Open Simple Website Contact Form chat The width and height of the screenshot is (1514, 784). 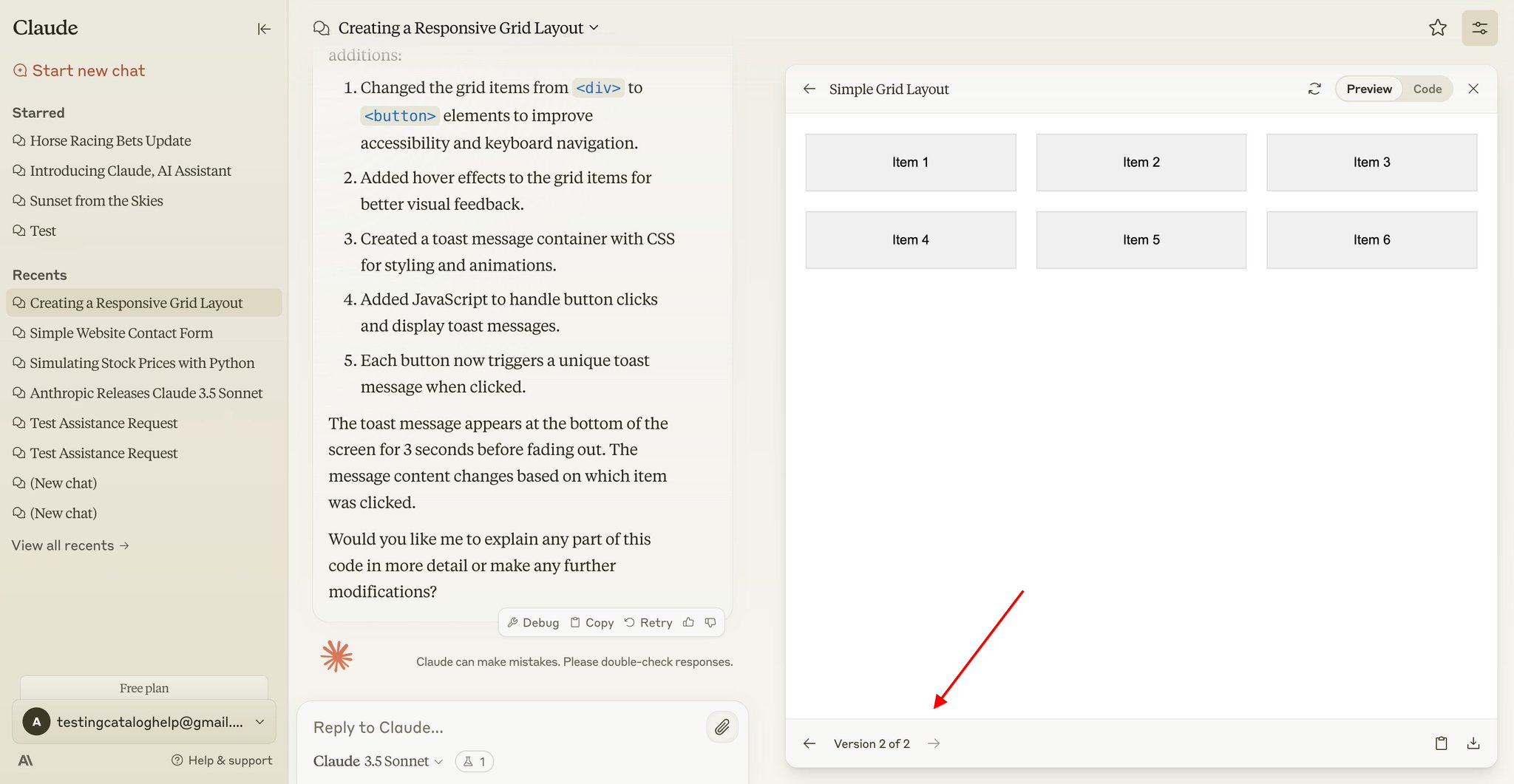coord(113,333)
